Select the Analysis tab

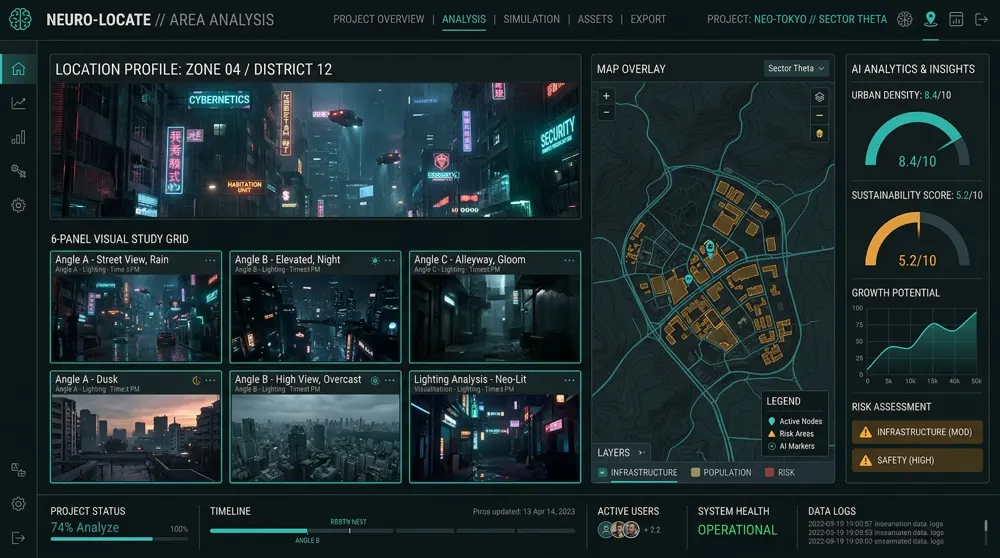(x=464, y=19)
